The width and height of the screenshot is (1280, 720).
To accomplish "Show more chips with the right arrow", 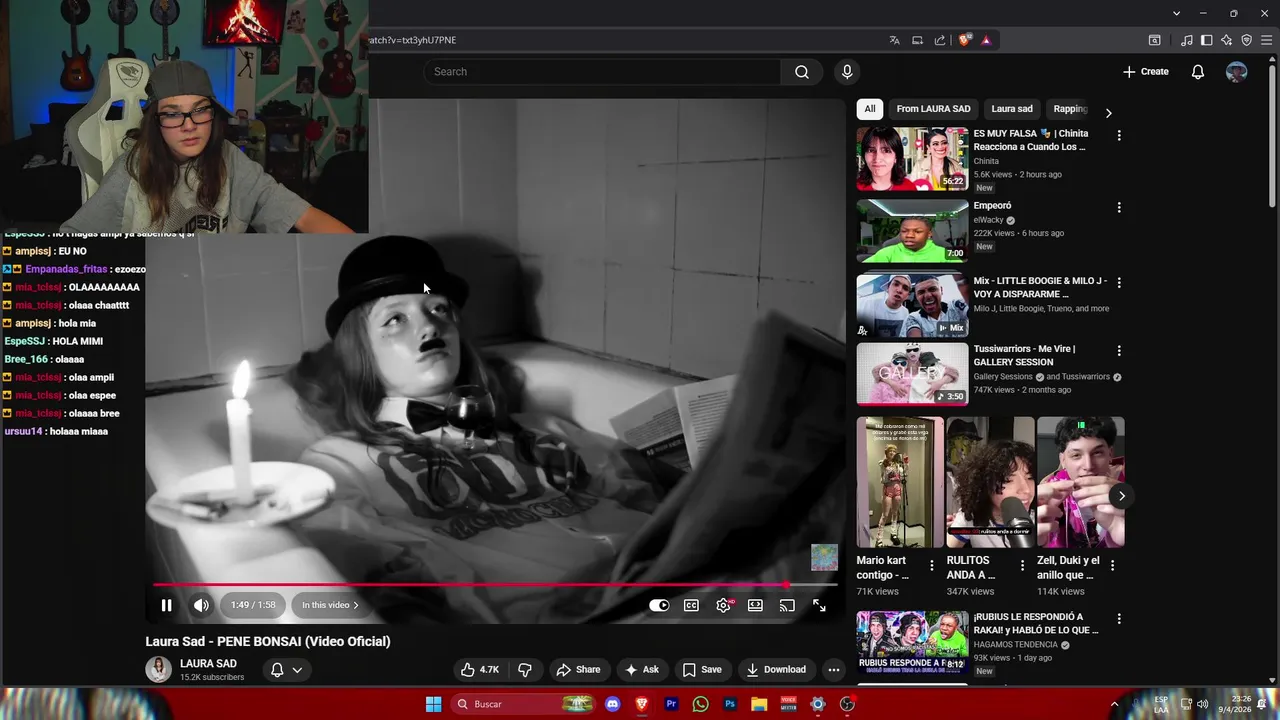I will coord(1108,112).
